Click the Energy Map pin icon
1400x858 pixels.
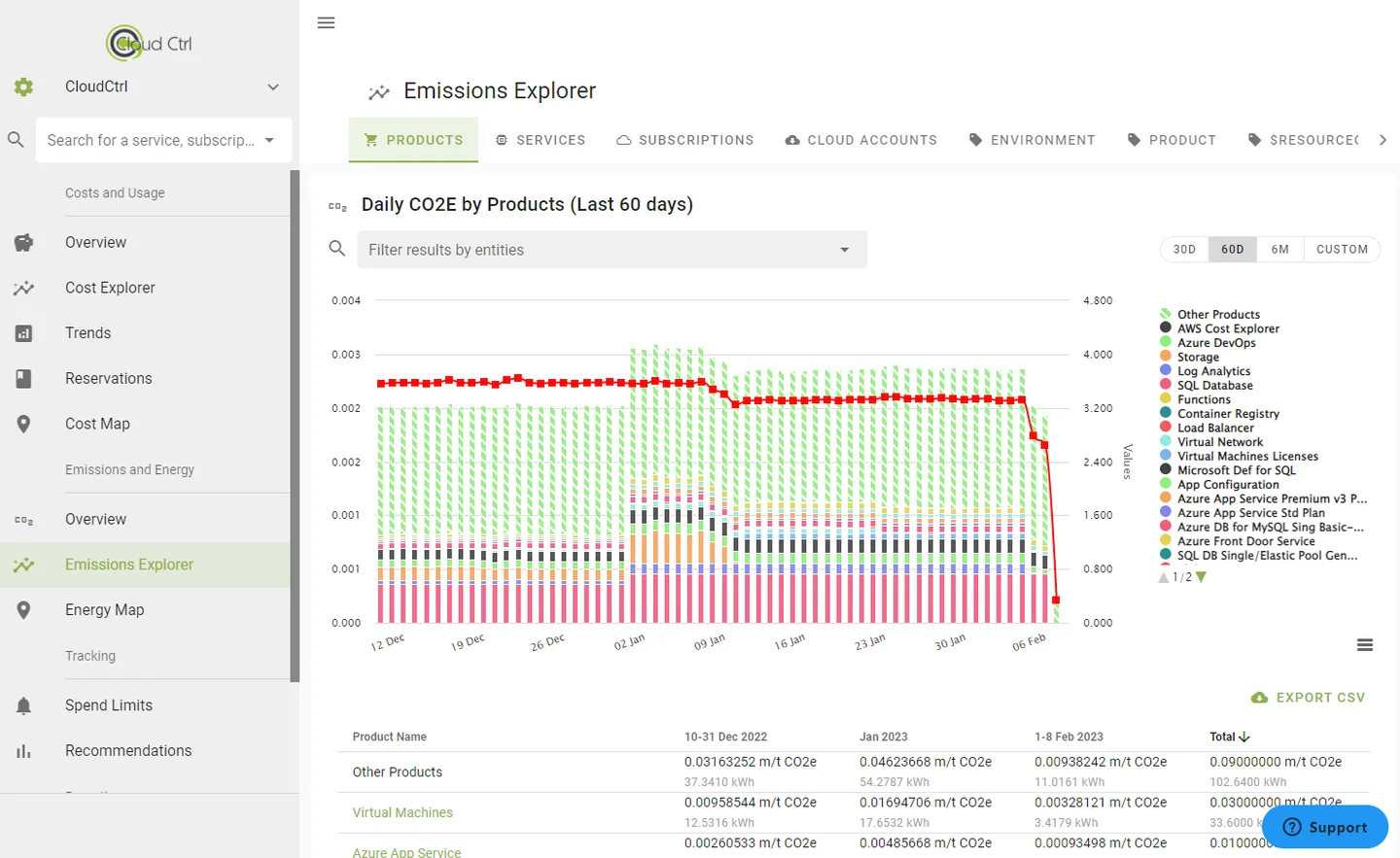tap(23, 610)
